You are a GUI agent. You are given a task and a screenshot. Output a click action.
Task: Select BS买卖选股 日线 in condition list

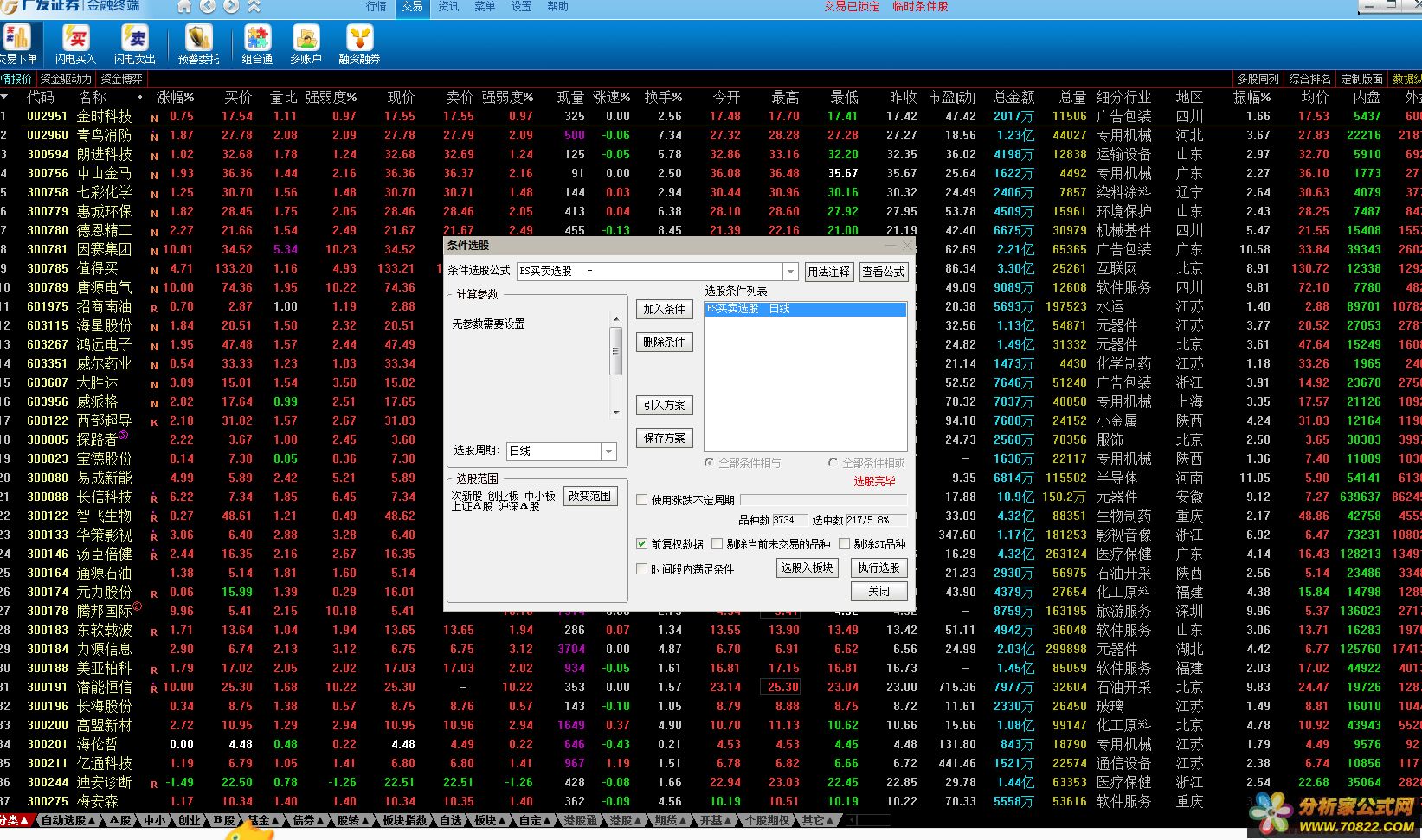click(x=805, y=309)
